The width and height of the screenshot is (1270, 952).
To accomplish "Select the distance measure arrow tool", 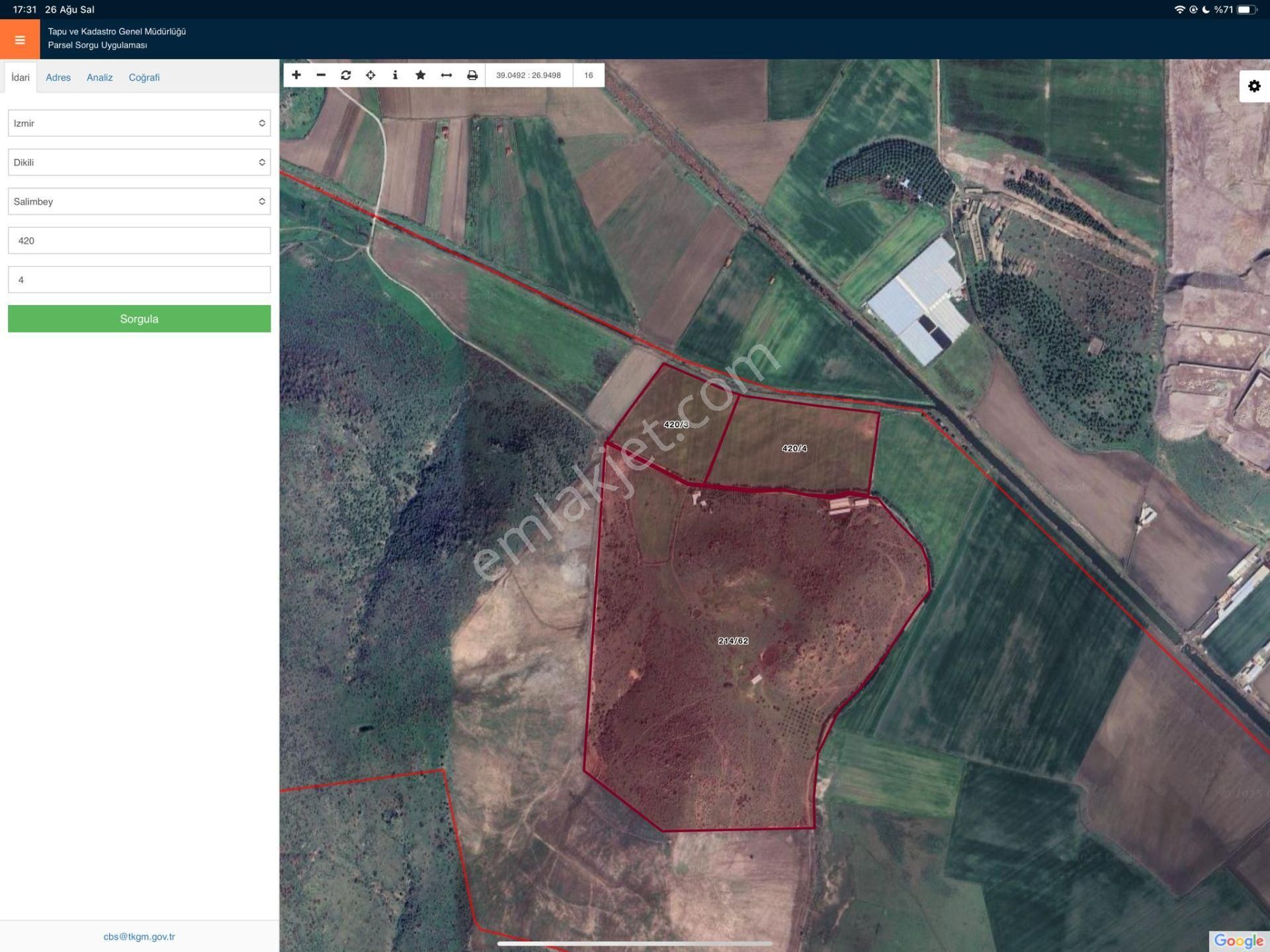I will (446, 75).
